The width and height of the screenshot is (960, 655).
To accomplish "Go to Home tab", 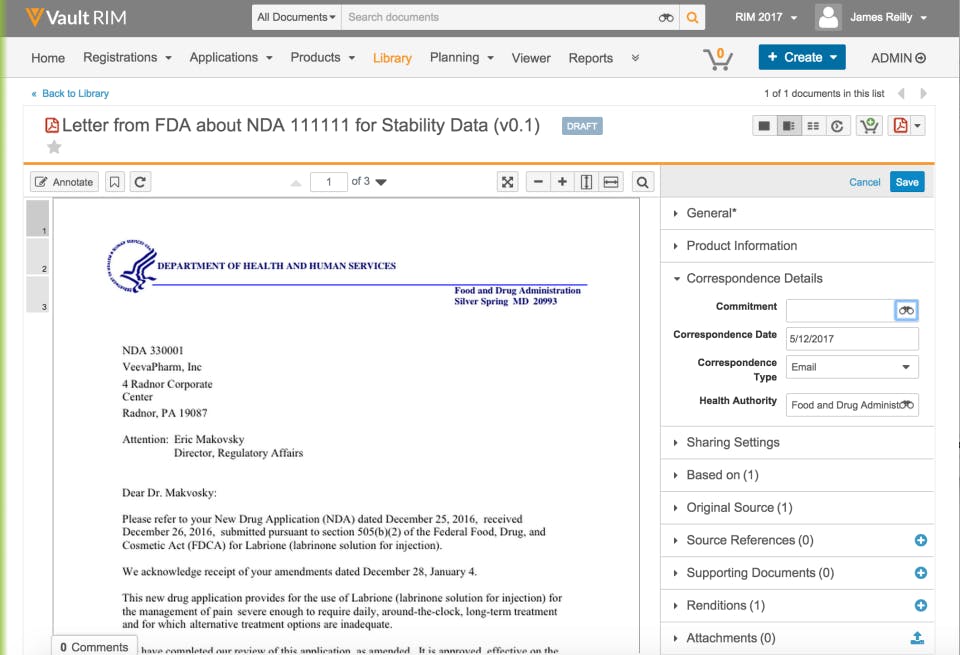I will click(48, 58).
